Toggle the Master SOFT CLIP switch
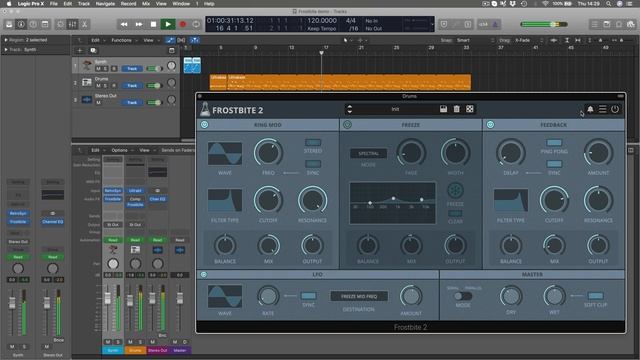 596,296
